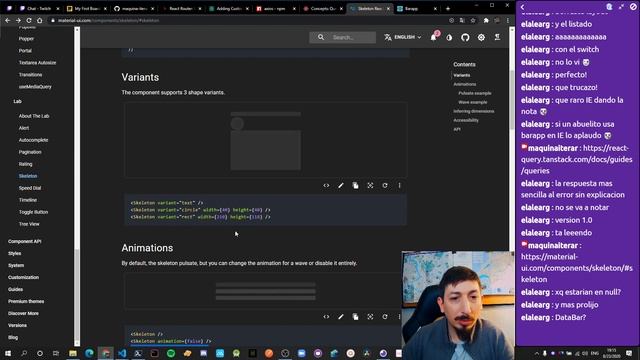Expand Guides section in sidebar

tap(15, 289)
